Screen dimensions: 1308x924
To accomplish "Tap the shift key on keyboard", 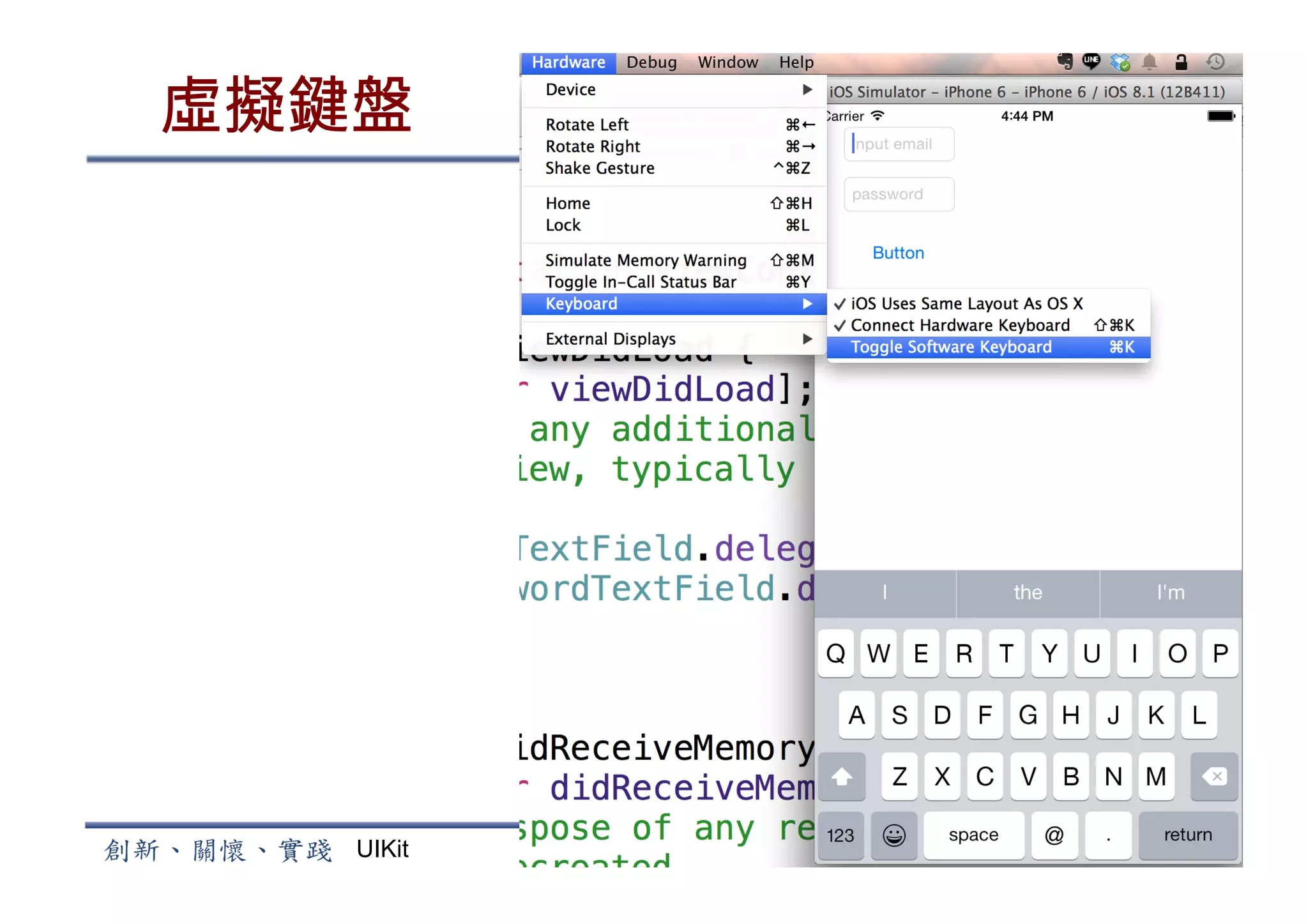I will pos(842,777).
